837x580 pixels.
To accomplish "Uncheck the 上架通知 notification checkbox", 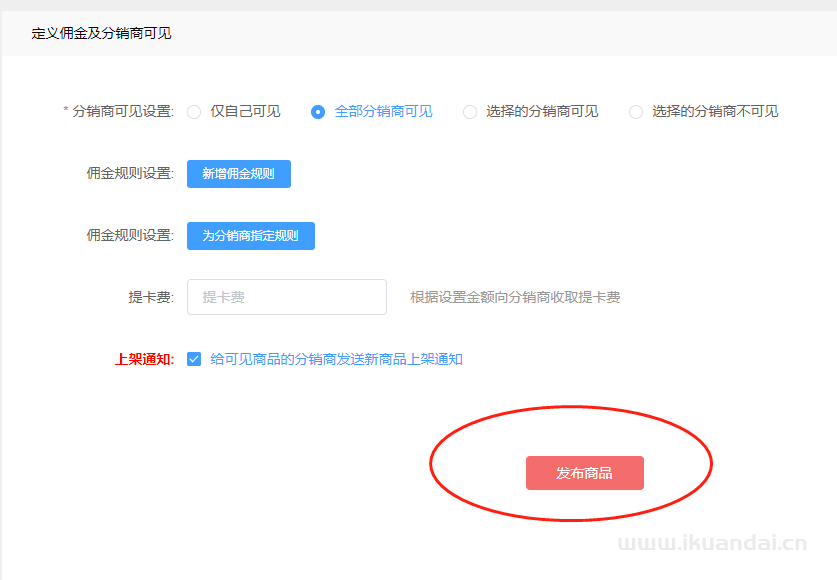I will click(x=194, y=359).
